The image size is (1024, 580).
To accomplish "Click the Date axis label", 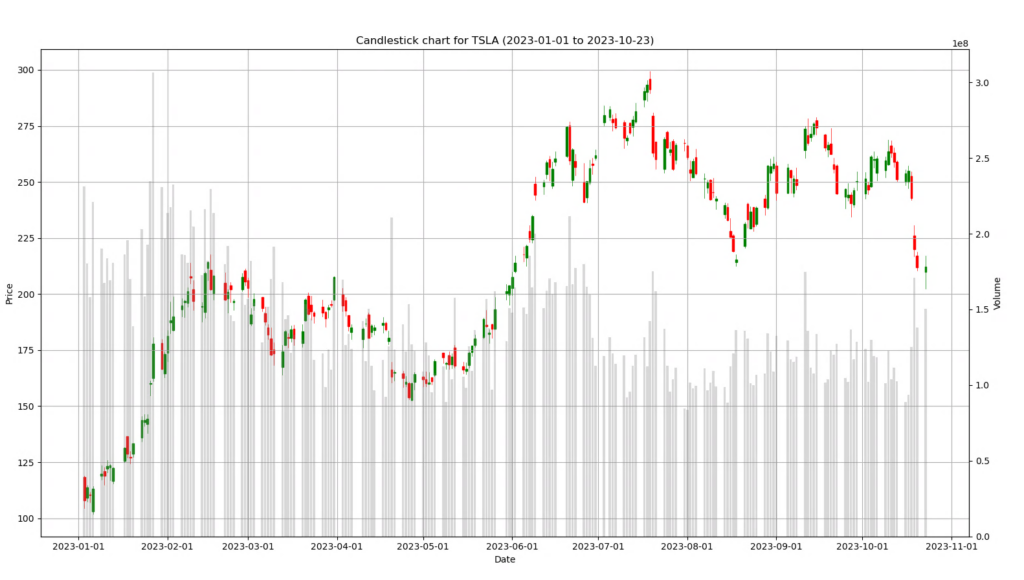I will 505,561.
